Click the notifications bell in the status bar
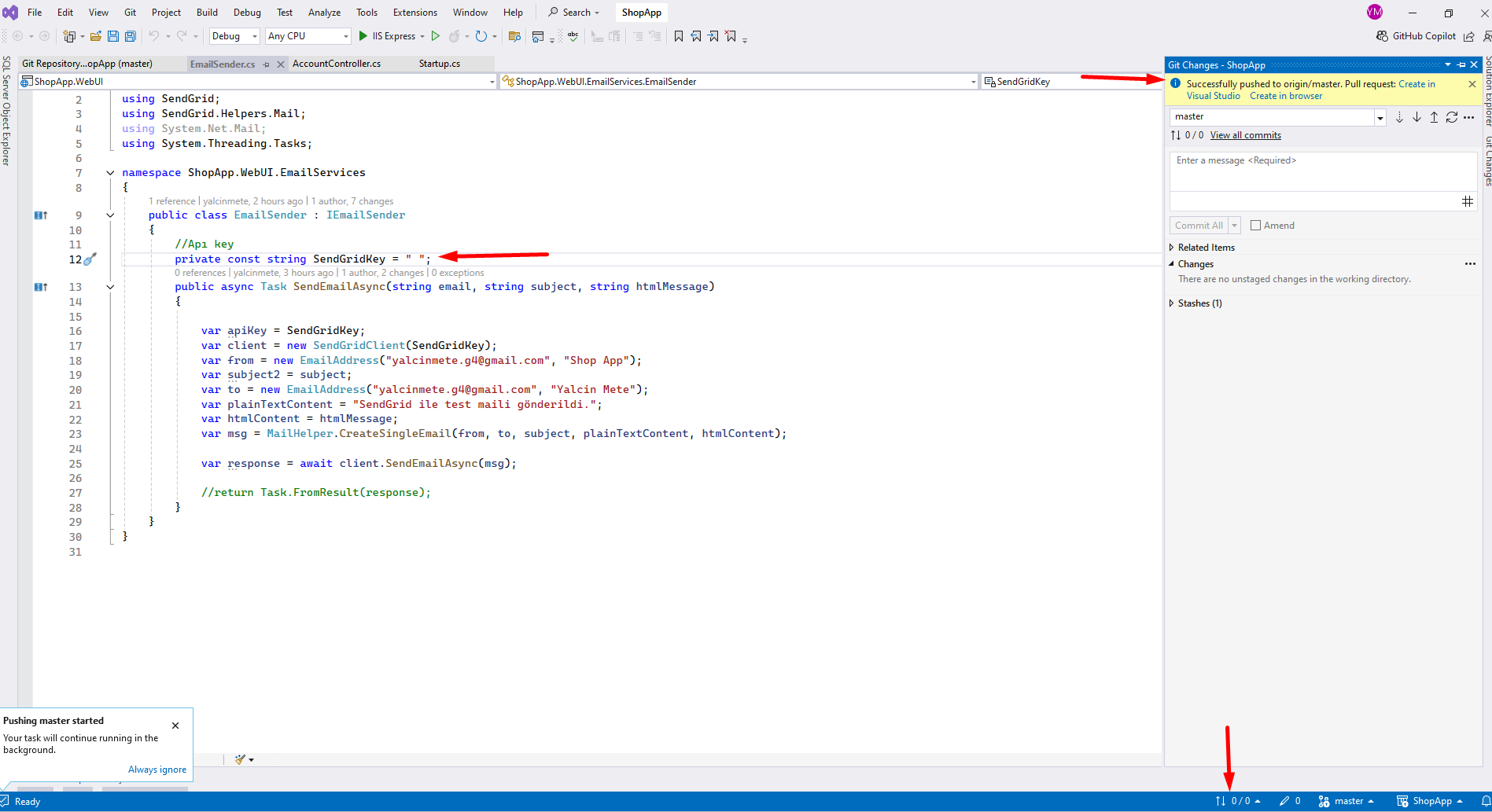The height and width of the screenshot is (812, 1492). (1486, 801)
